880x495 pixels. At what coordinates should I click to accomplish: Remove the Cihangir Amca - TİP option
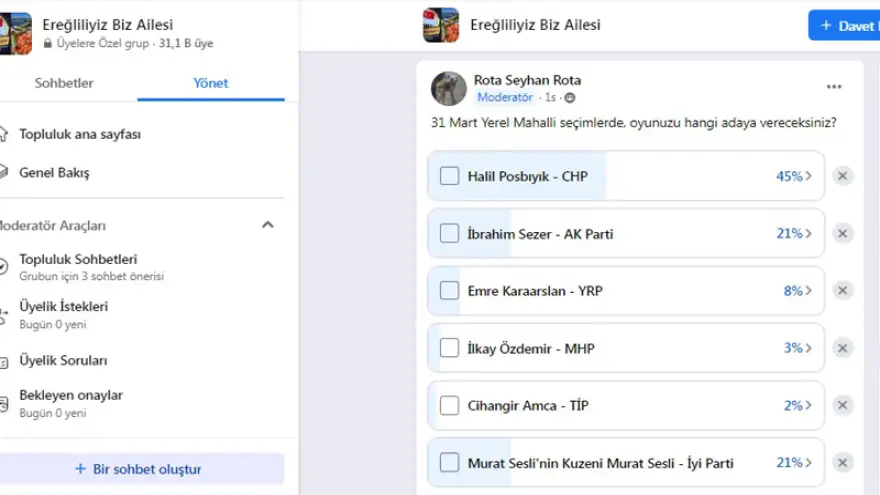coord(842,405)
